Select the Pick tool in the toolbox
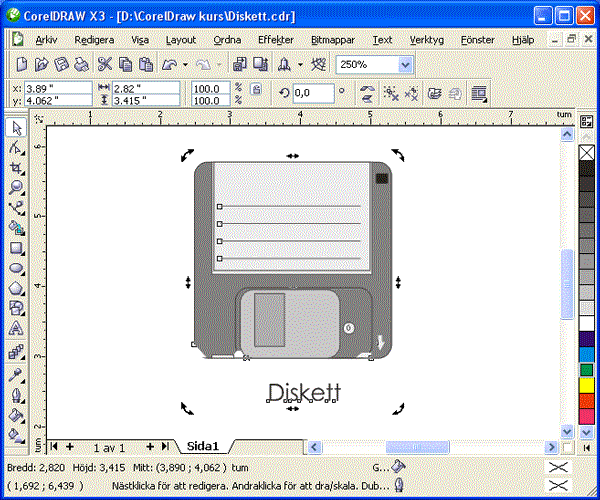This screenshot has height=500, width=600. tap(16, 127)
